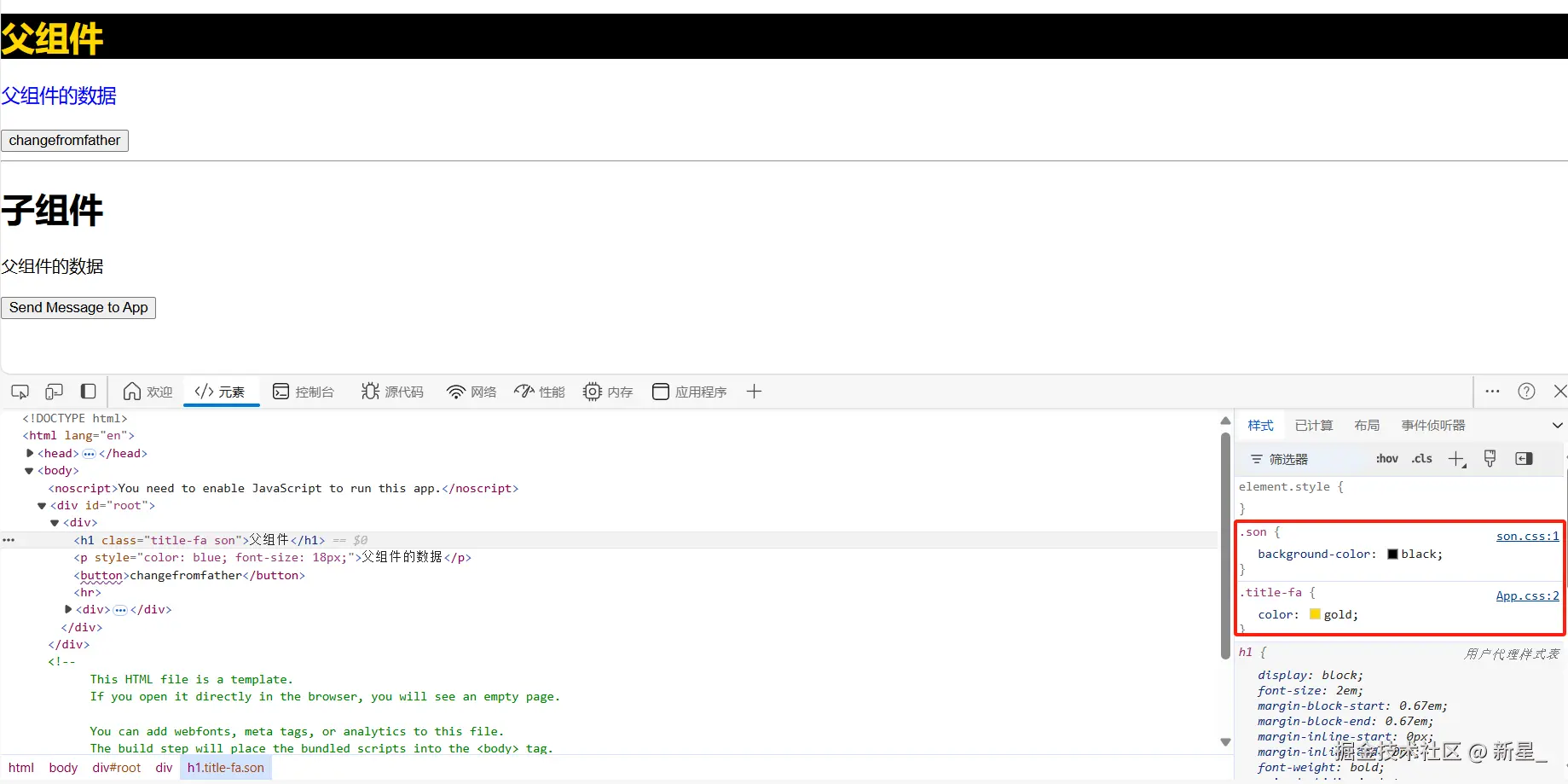Viewport: 1568px width, 784px height.
Task: Expand the collapsed child div node
Action: click(x=68, y=609)
